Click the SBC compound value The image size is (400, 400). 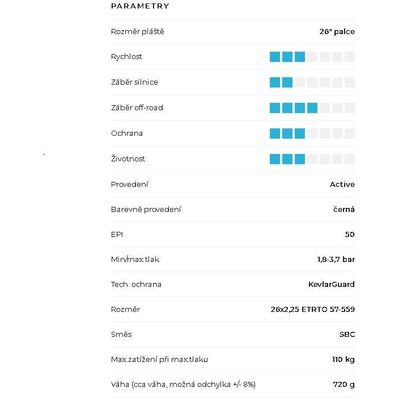coord(347,334)
